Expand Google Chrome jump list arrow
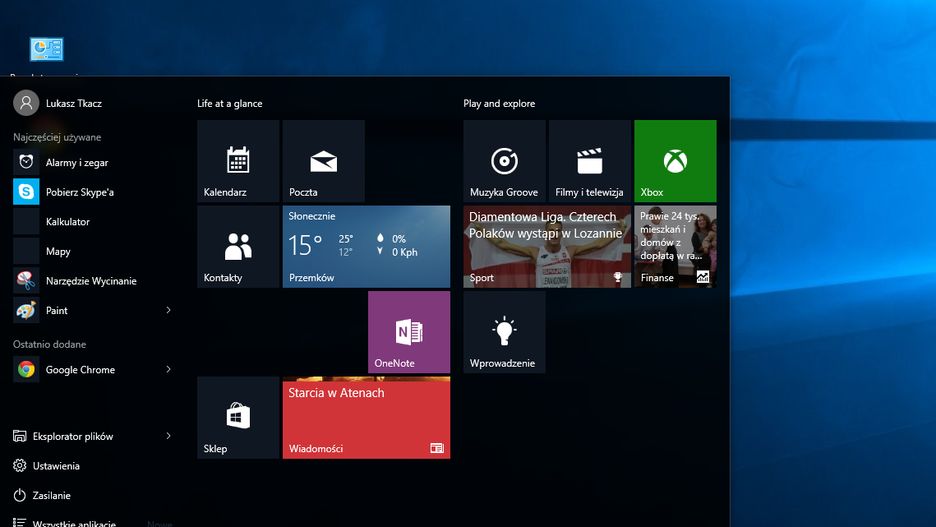The width and height of the screenshot is (936, 527). click(x=168, y=370)
